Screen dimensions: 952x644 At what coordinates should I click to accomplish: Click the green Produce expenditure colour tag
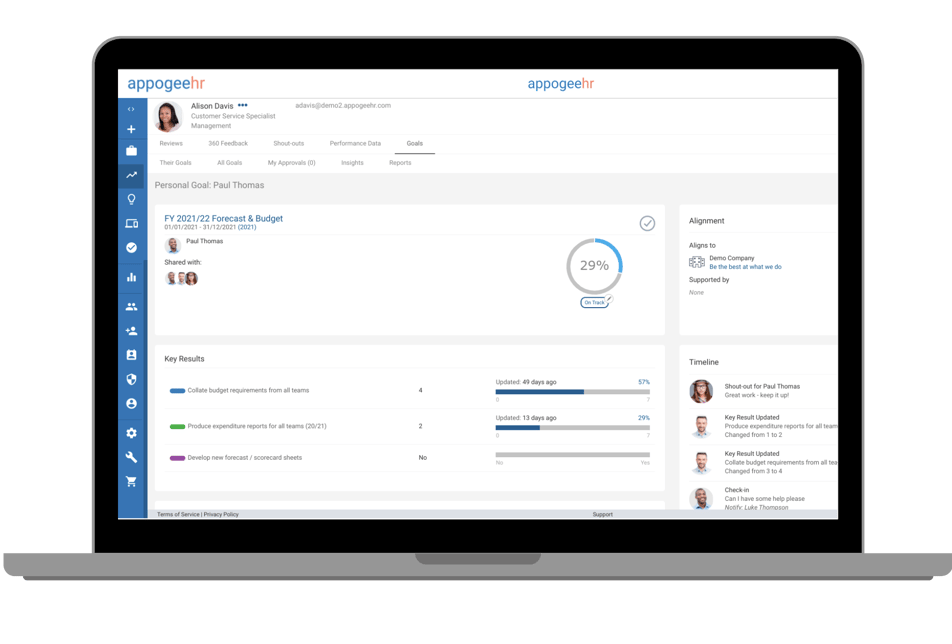pos(177,427)
